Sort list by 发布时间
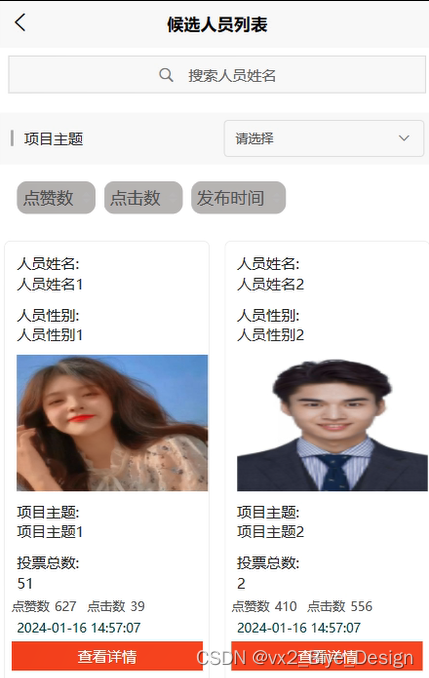Viewport: 429px width, 678px height. click(238, 198)
